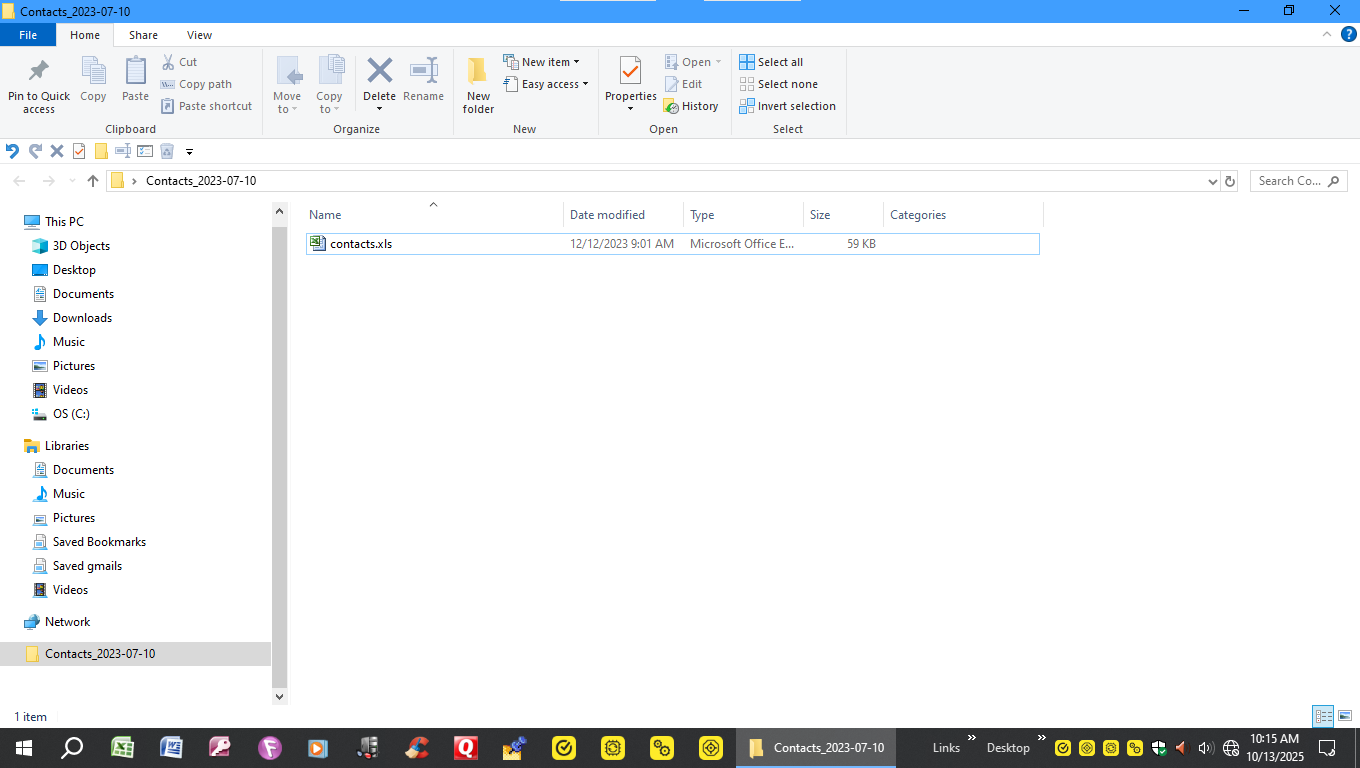This screenshot has height=768, width=1360.
Task: Click the Select all button
Action: (x=771, y=61)
